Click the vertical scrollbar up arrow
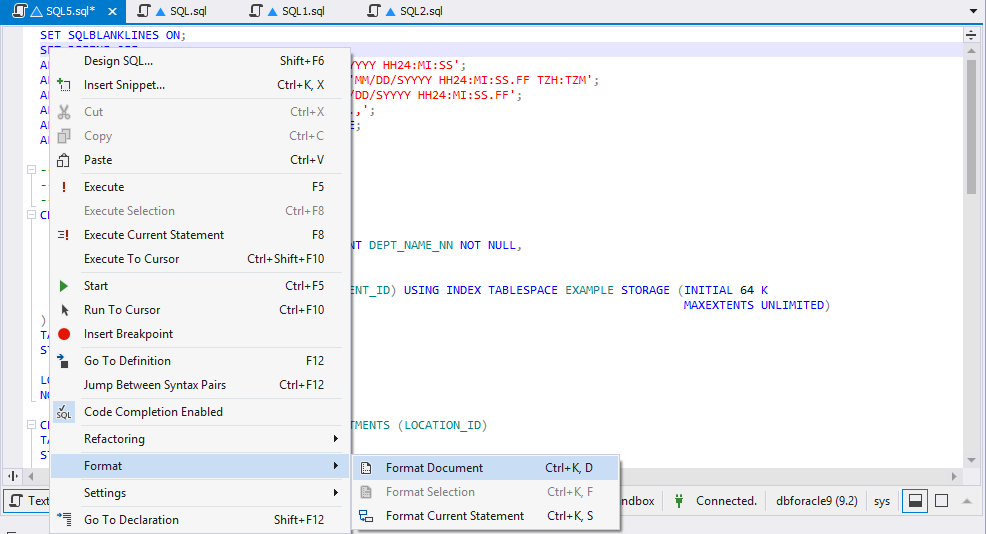Screen dimensions: 986x534 [972, 51]
